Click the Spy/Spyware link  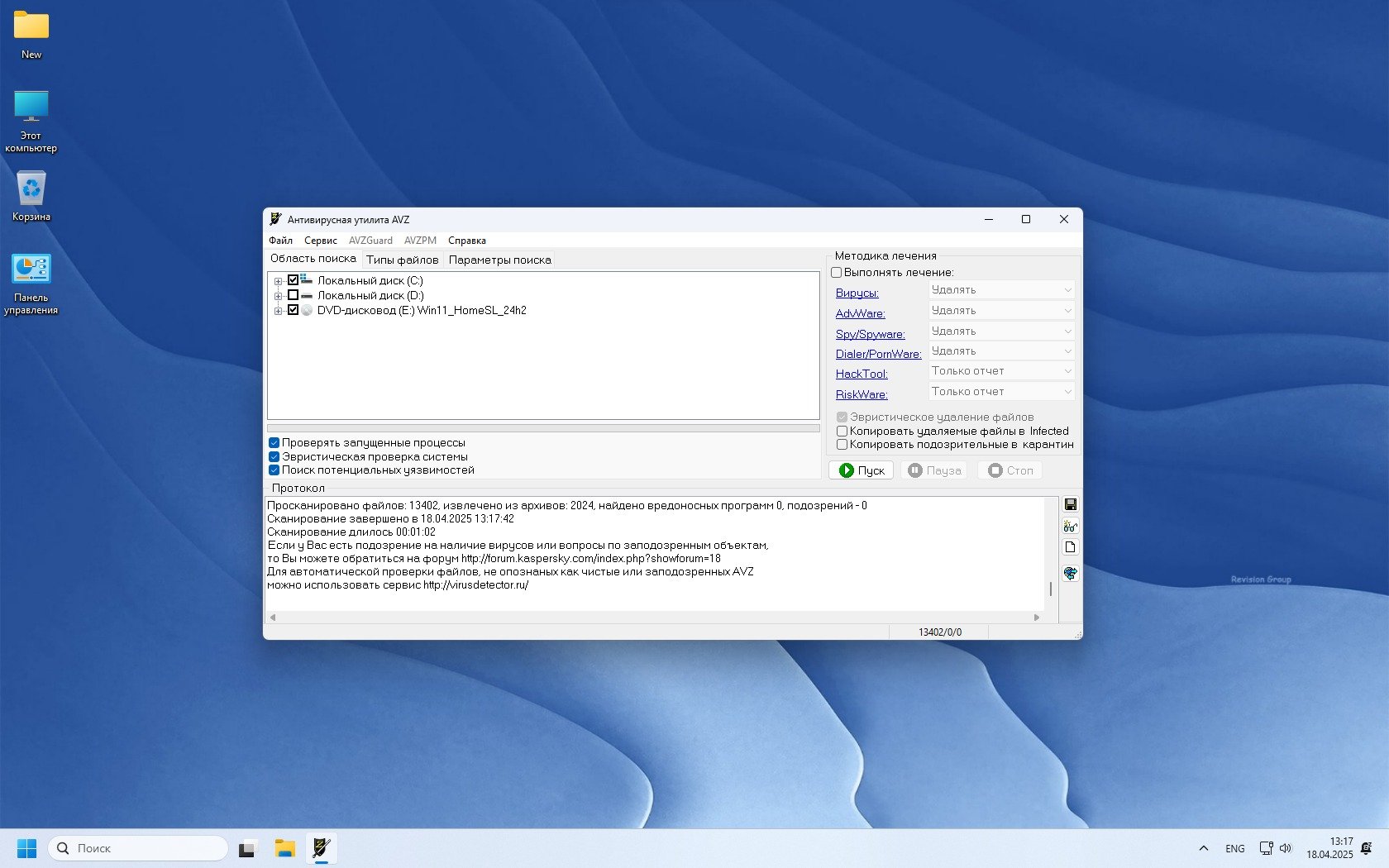click(870, 334)
